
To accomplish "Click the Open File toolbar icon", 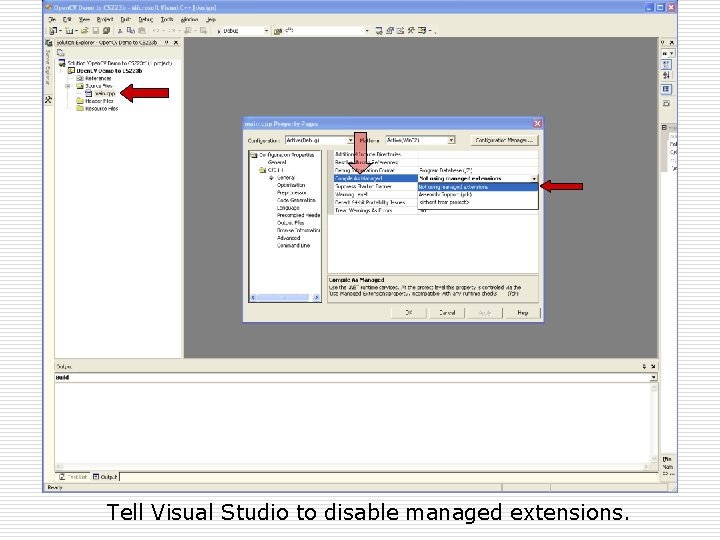I will (84, 31).
